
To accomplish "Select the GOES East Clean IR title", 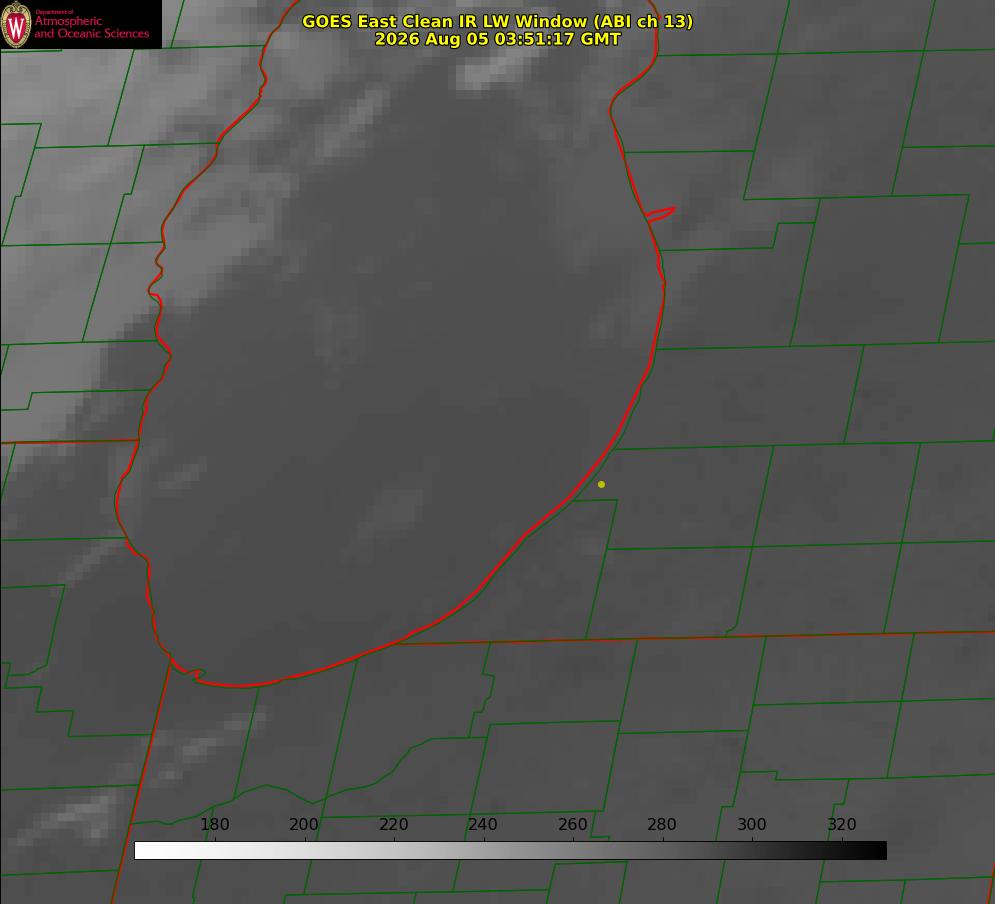I will (498, 21).
